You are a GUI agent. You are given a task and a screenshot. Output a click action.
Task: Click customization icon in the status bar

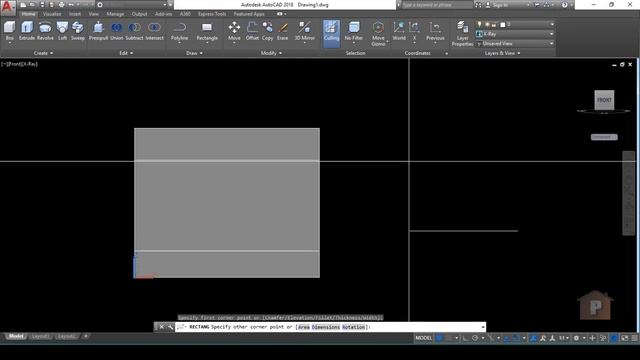click(635, 338)
